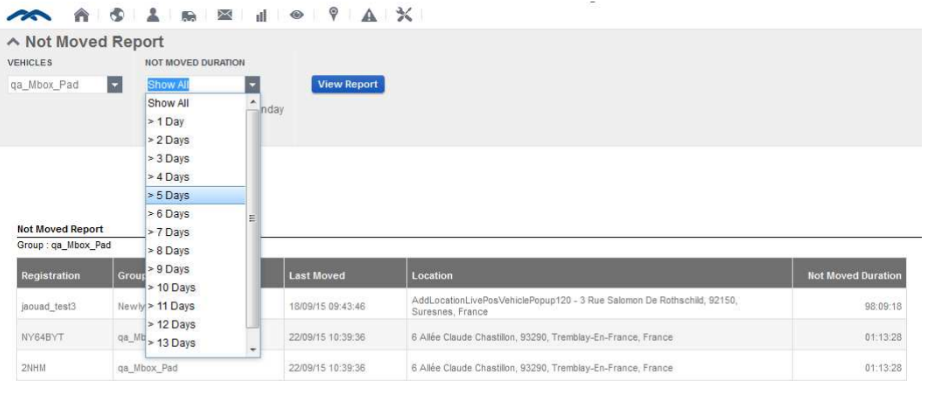Select > 11 Days option
Screen dimensions: 926x394
(195, 306)
